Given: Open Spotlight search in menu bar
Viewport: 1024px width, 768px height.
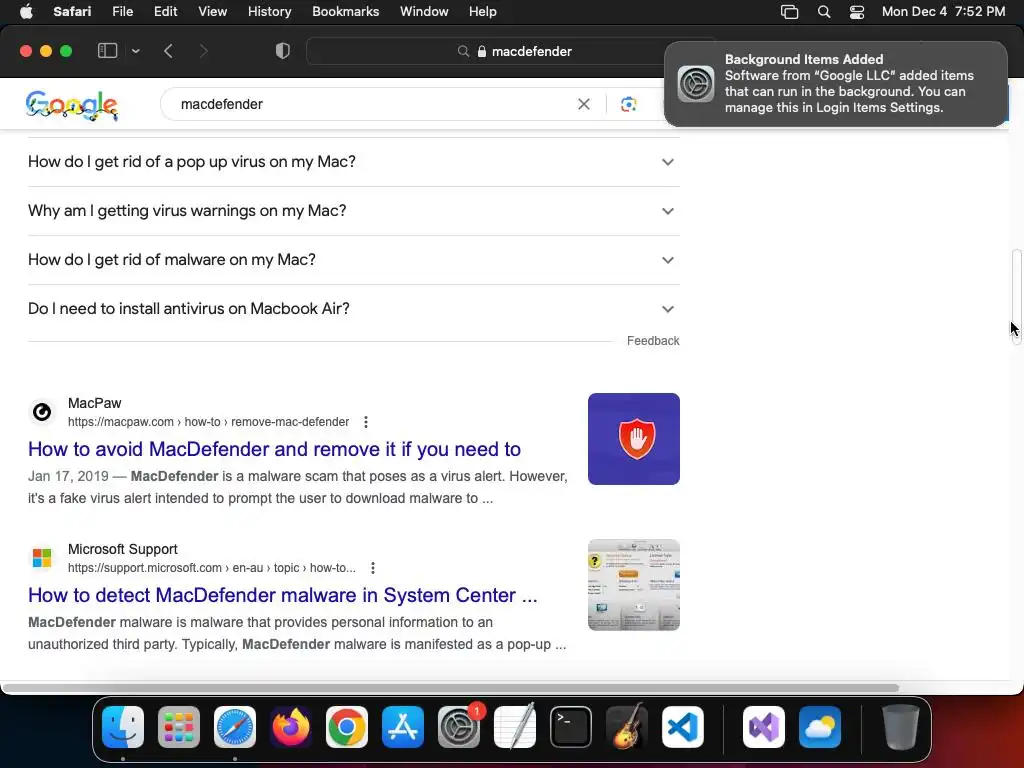Looking at the screenshot, I should [824, 12].
